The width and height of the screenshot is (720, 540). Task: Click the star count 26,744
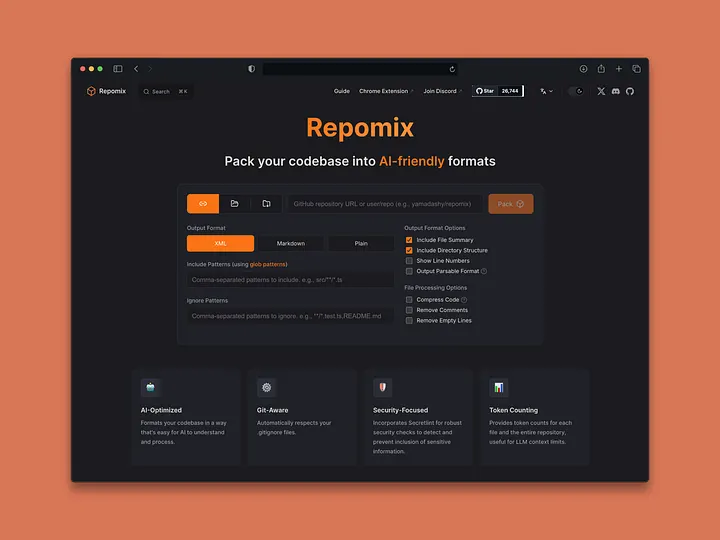tap(510, 91)
